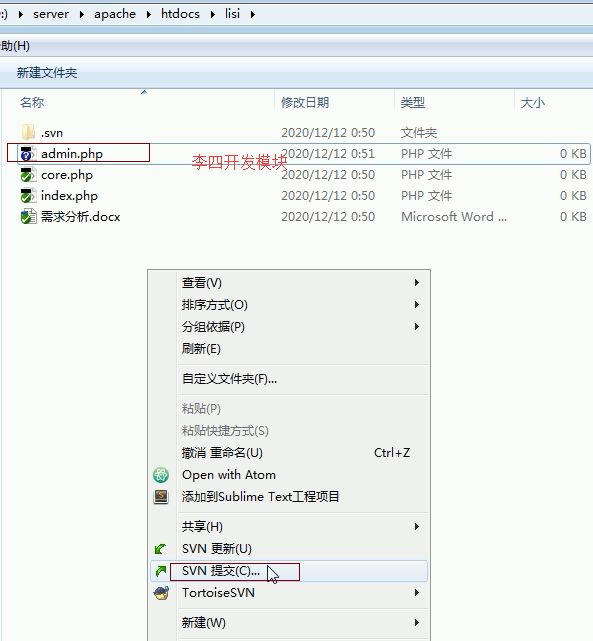Click the SVN 提交 green arrow icon
The height and width of the screenshot is (641, 593).
point(161,571)
